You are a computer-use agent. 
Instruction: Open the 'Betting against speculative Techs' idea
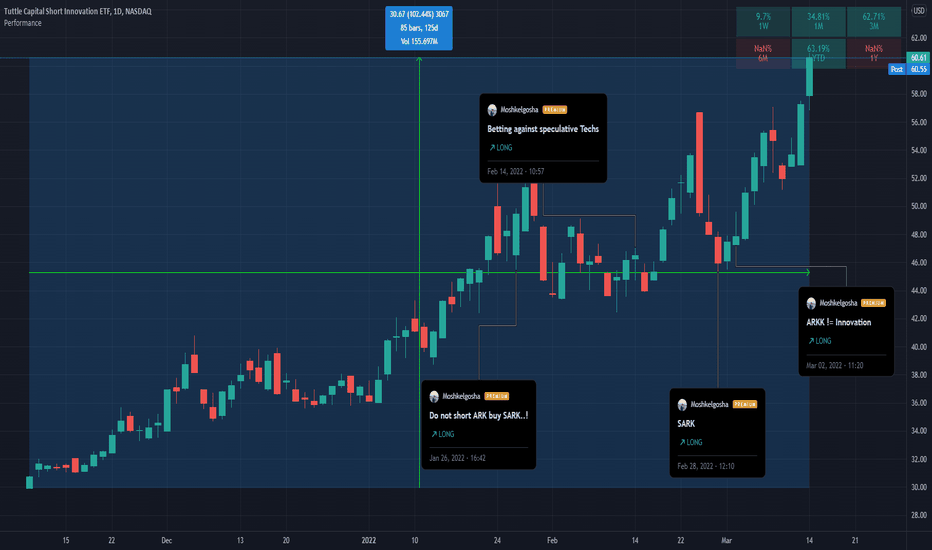tap(543, 129)
